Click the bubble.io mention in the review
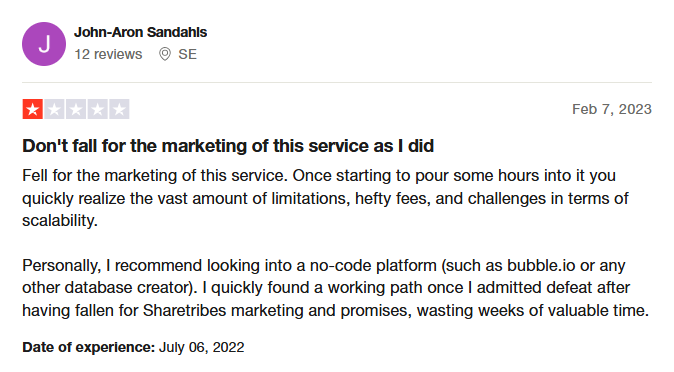Image resolution: width=674 pixels, height=372 pixels. click(x=541, y=265)
